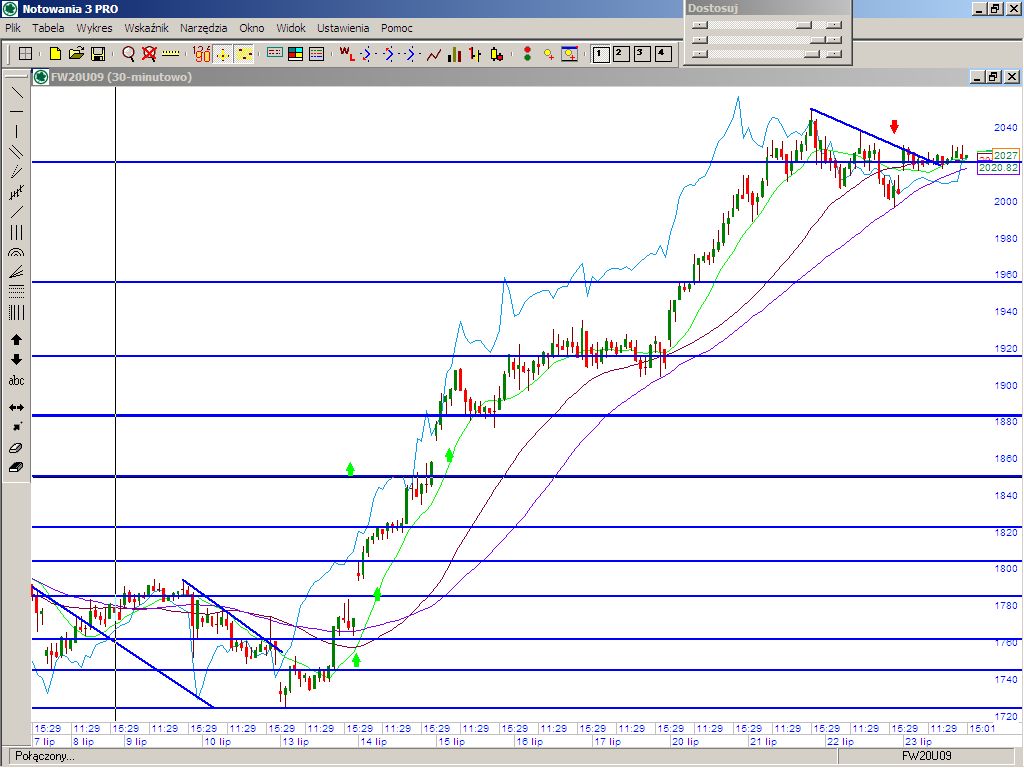This screenshot has width=1024, height=768.
Task: Click bottom Dostosuj slider thumb
Action: (x=812, y=54)
